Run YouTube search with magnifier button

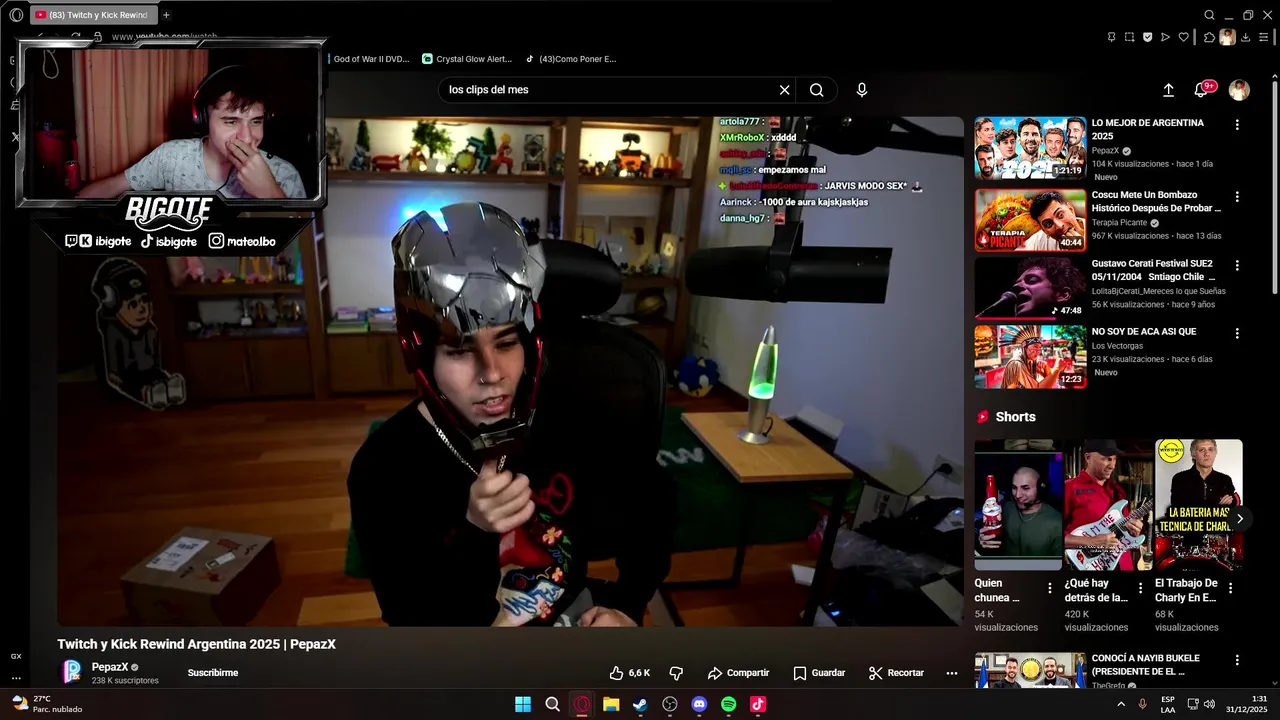(817, 90)
